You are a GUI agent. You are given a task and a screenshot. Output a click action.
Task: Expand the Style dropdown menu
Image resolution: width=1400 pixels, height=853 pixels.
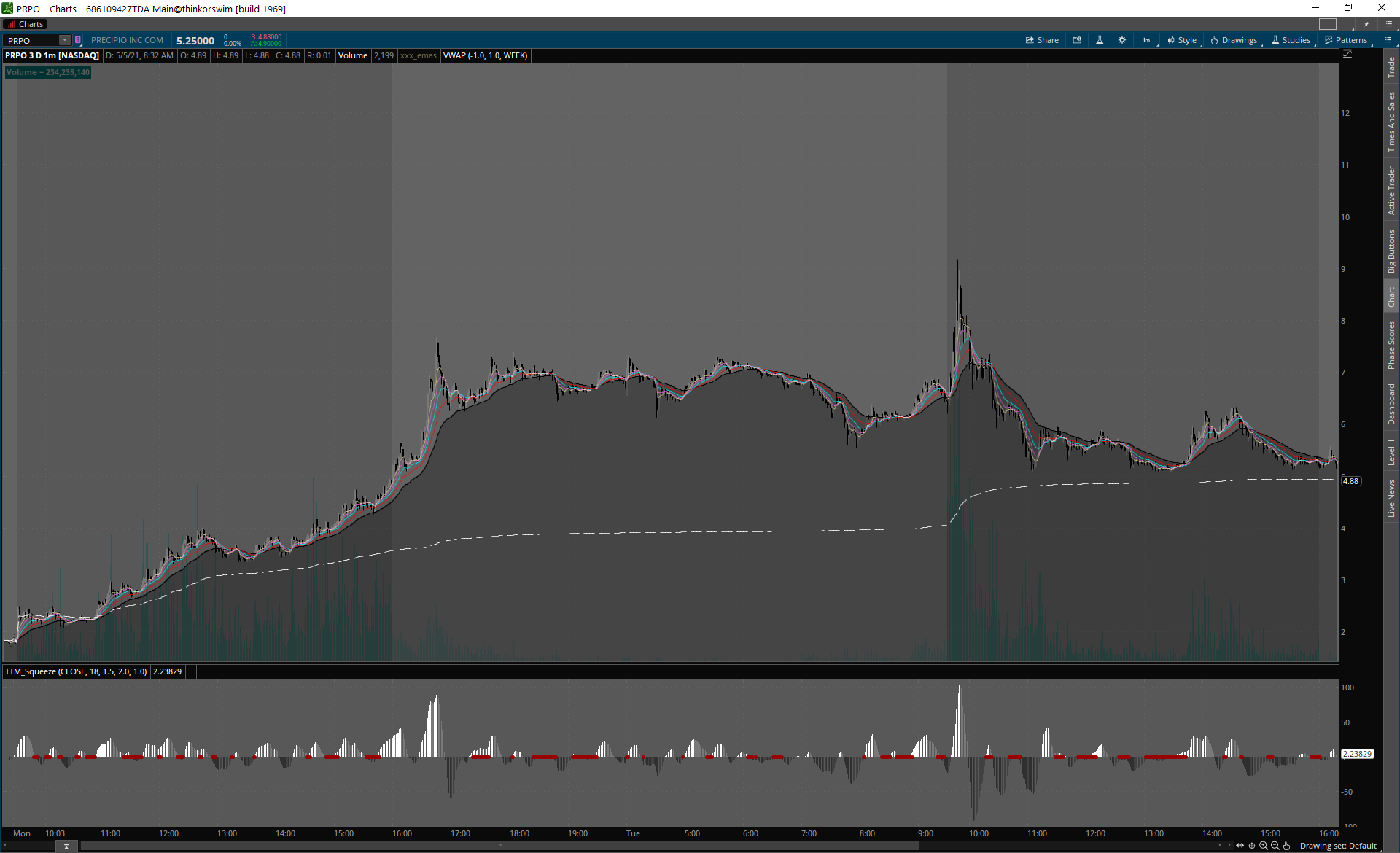(1182, 40)
